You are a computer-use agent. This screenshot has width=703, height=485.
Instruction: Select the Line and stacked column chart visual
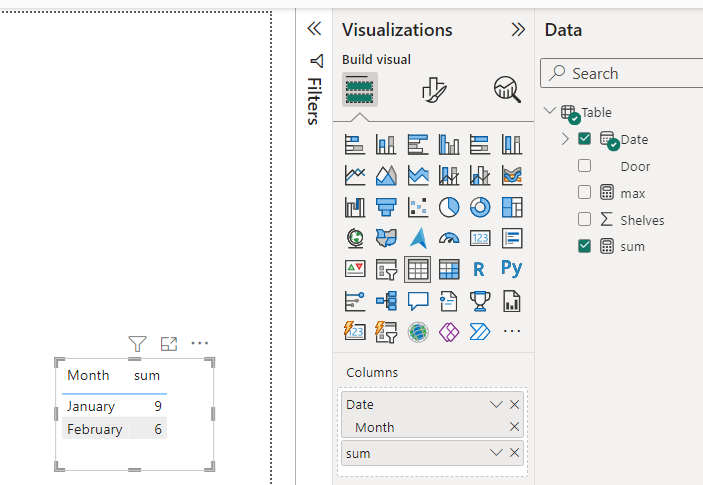point(449,175)
